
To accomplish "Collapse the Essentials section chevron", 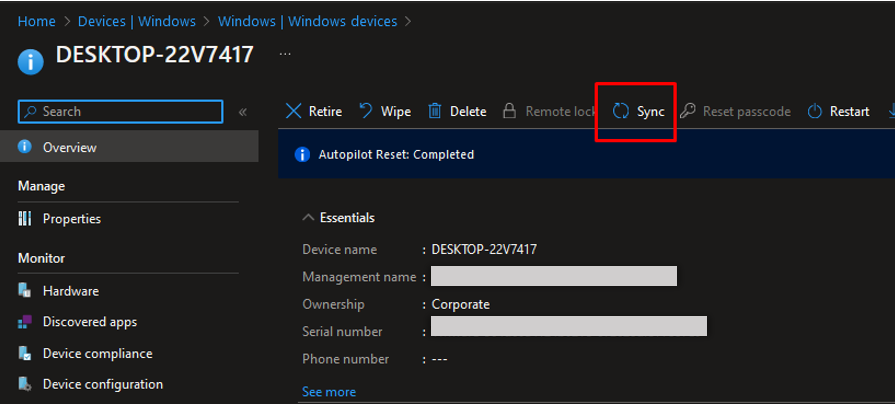I will (x=308, y=217).
